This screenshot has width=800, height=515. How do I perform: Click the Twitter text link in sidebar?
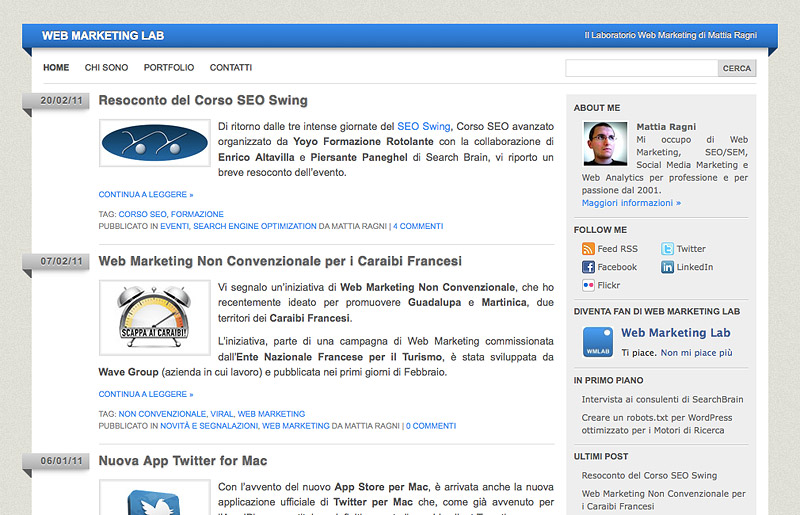pos(691,249)
